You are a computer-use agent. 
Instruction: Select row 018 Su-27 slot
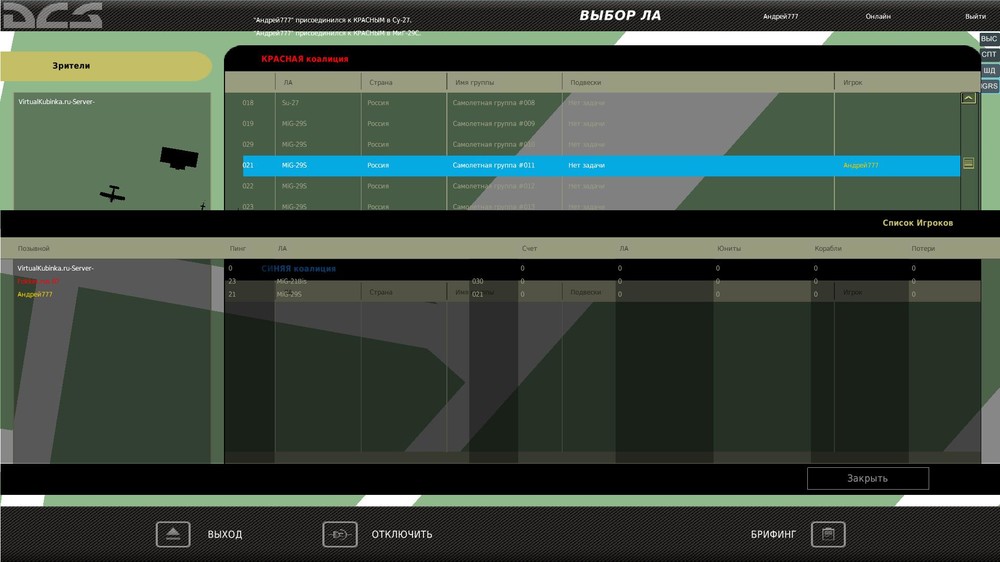[x=601, y=103]
